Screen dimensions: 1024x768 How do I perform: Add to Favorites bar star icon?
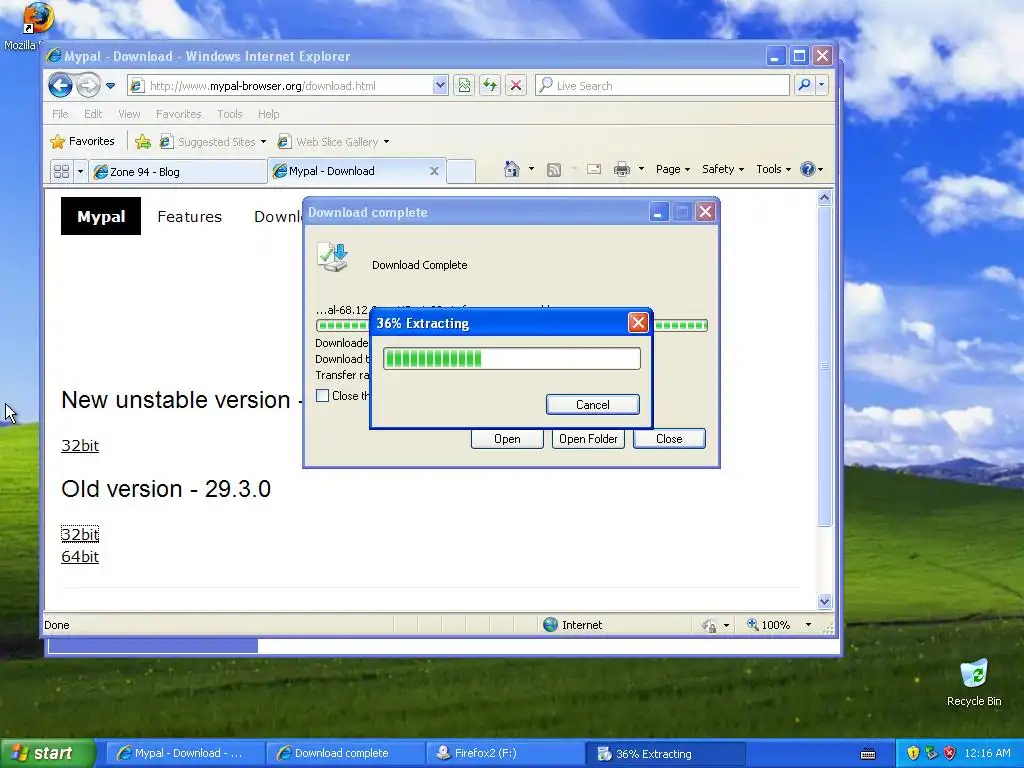pos(143,142)
